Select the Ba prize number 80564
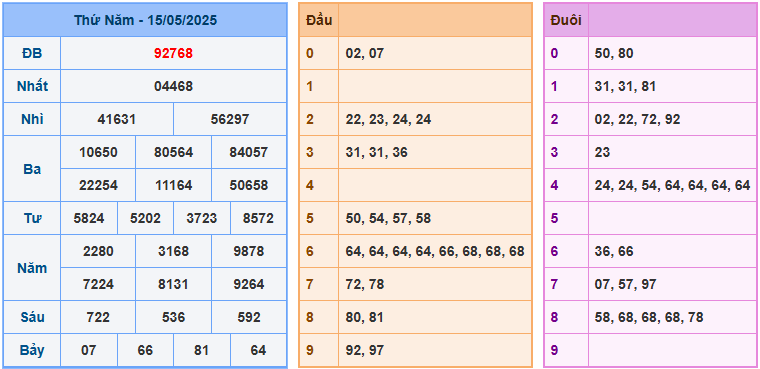Image resolution: width=760 pixels, height=369 pixels. point(174,152)
